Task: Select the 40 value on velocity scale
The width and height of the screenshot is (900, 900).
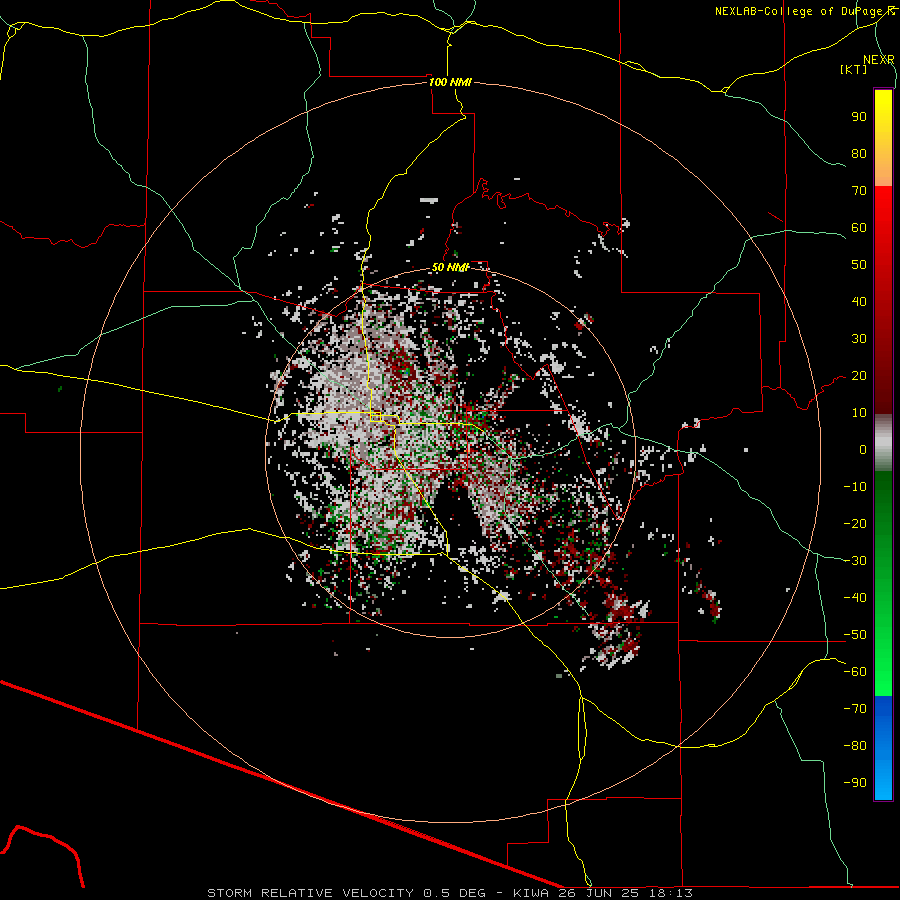Action: tap(859, 301)
